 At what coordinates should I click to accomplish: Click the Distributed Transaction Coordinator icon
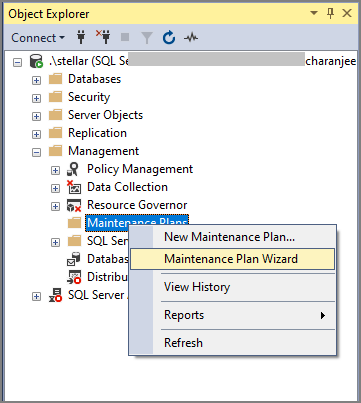74,277
